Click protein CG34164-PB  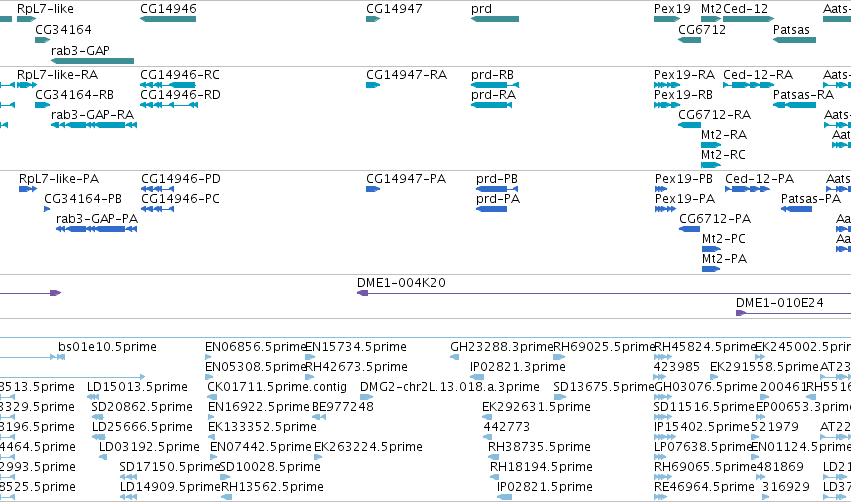(x=47, y=209)
